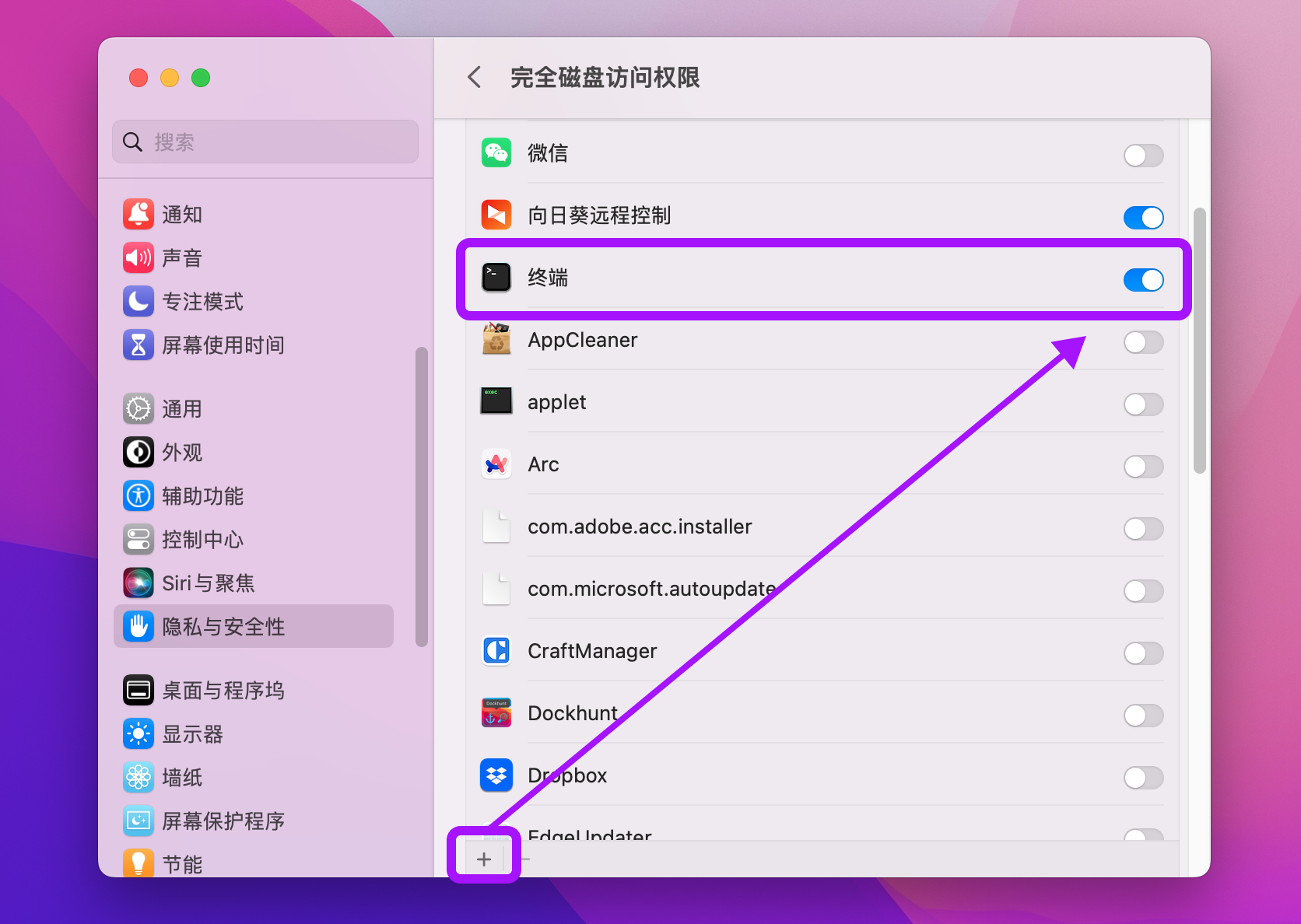The width and height of the screenshot is (1301, 924).
Task: Close the settings window with red button
Action: (x=139, y=78)
